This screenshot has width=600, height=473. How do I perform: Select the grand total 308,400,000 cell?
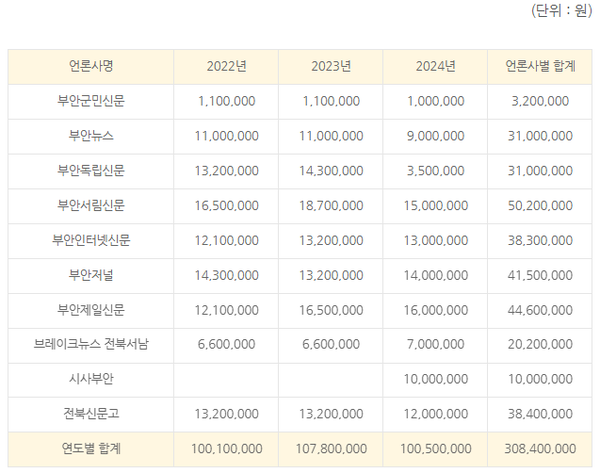point(541,449)
